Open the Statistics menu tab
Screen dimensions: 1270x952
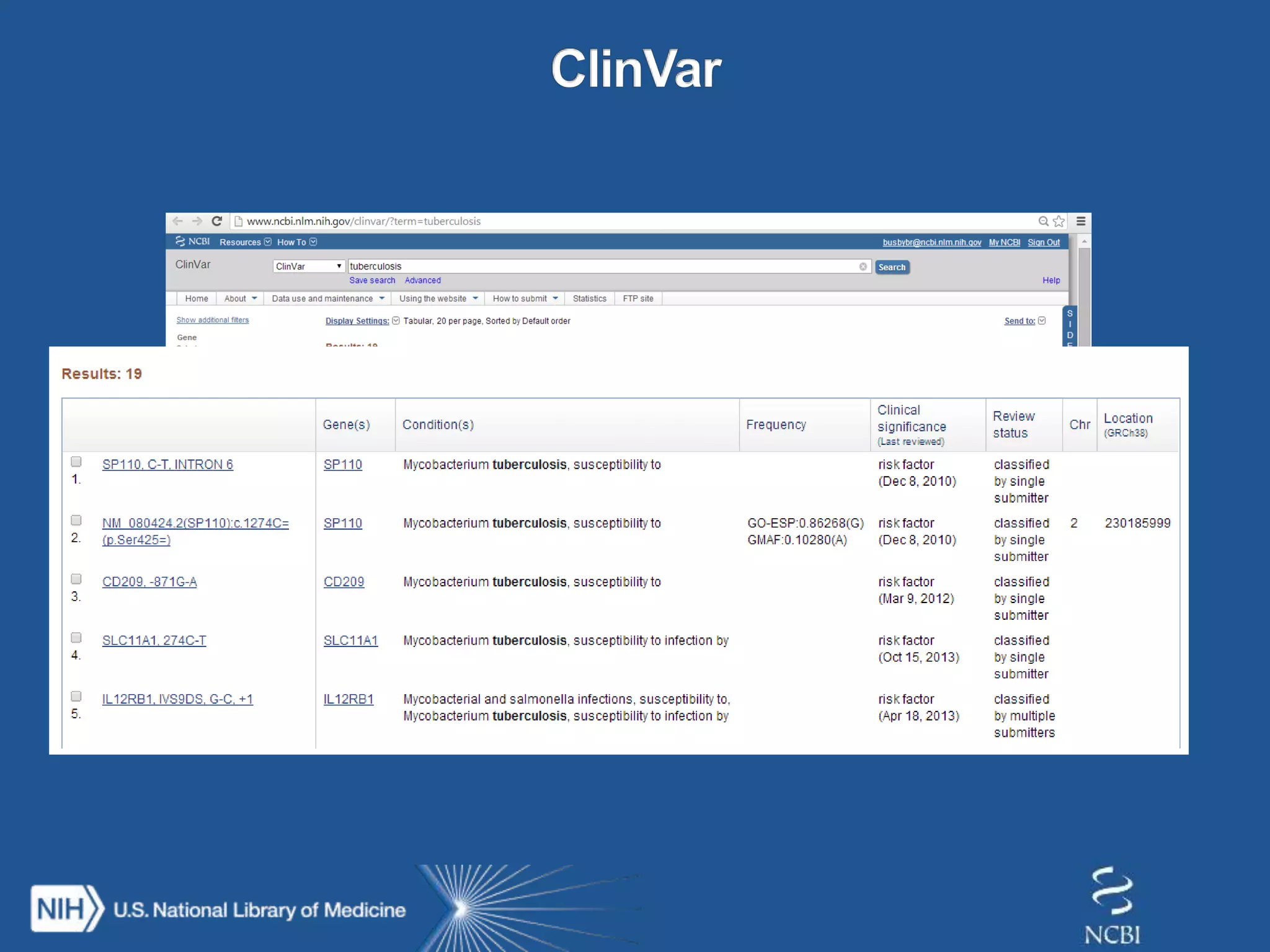click(589, 299)
